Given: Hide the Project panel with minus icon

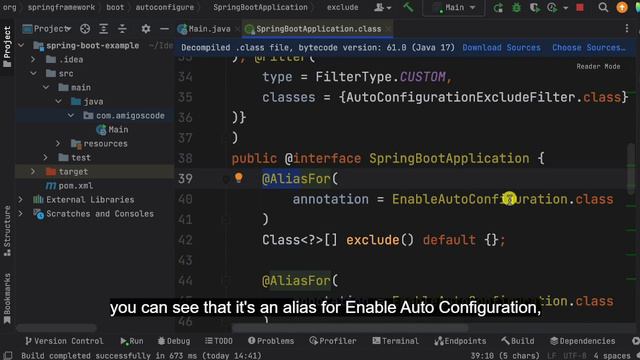Looking at the screenshot, I should point(164,29).
